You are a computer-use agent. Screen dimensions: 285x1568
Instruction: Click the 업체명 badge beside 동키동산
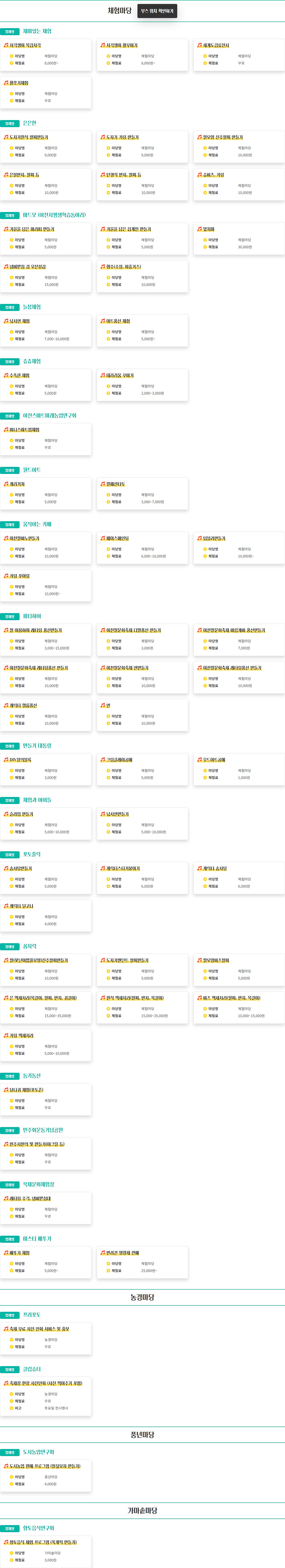point(10,1076)
